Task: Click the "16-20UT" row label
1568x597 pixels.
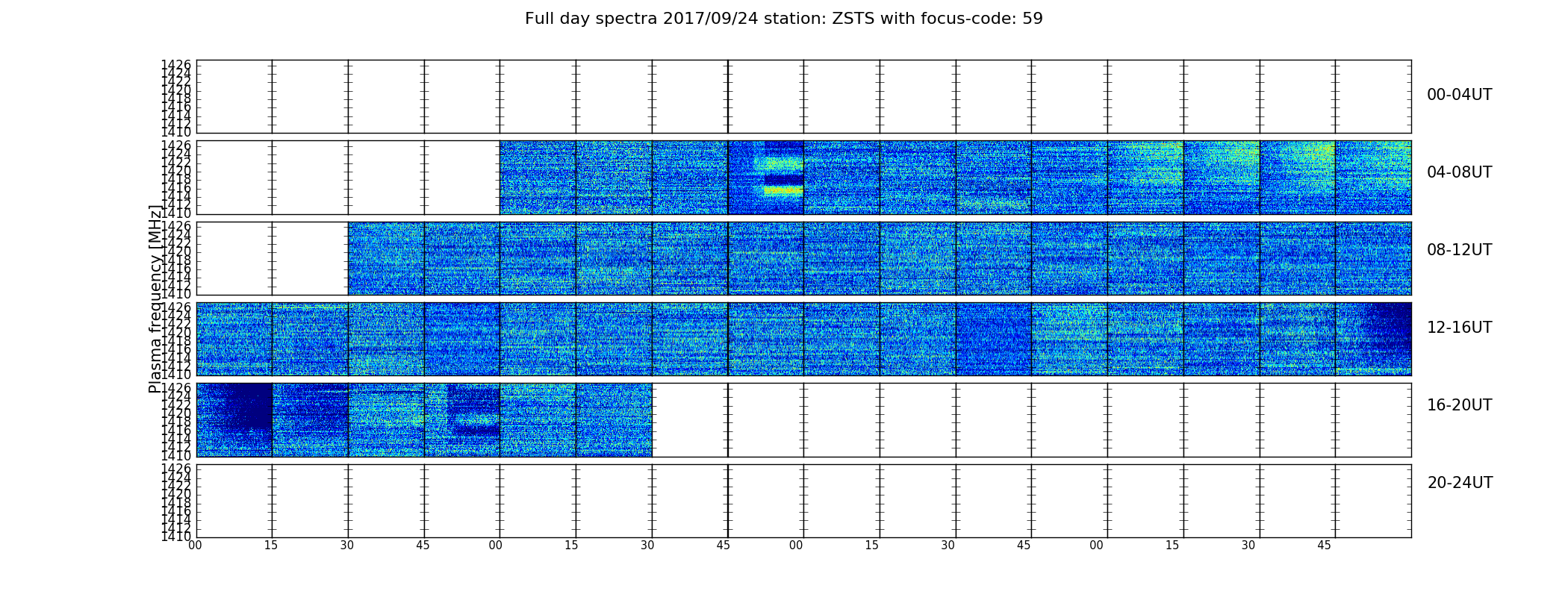Action: (1459, 405)
